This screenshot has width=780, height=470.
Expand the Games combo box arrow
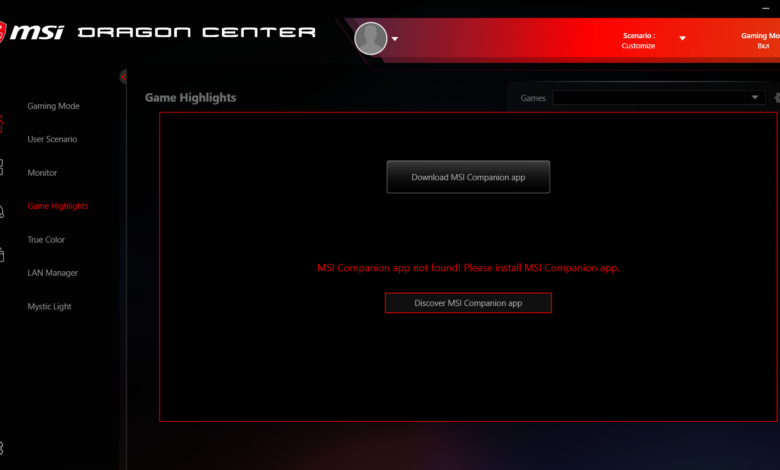pos(755,97)
